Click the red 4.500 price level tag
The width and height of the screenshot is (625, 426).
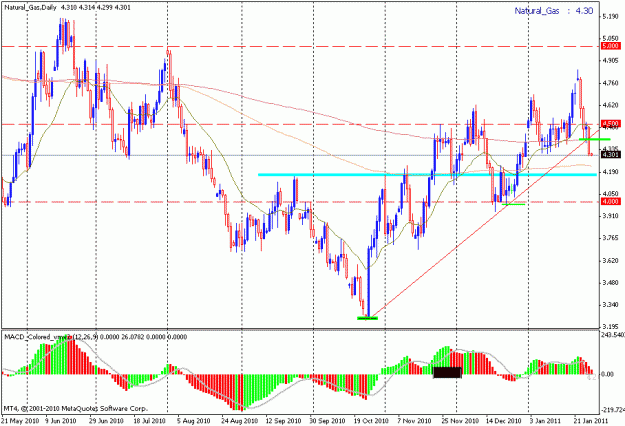[611, 124]
